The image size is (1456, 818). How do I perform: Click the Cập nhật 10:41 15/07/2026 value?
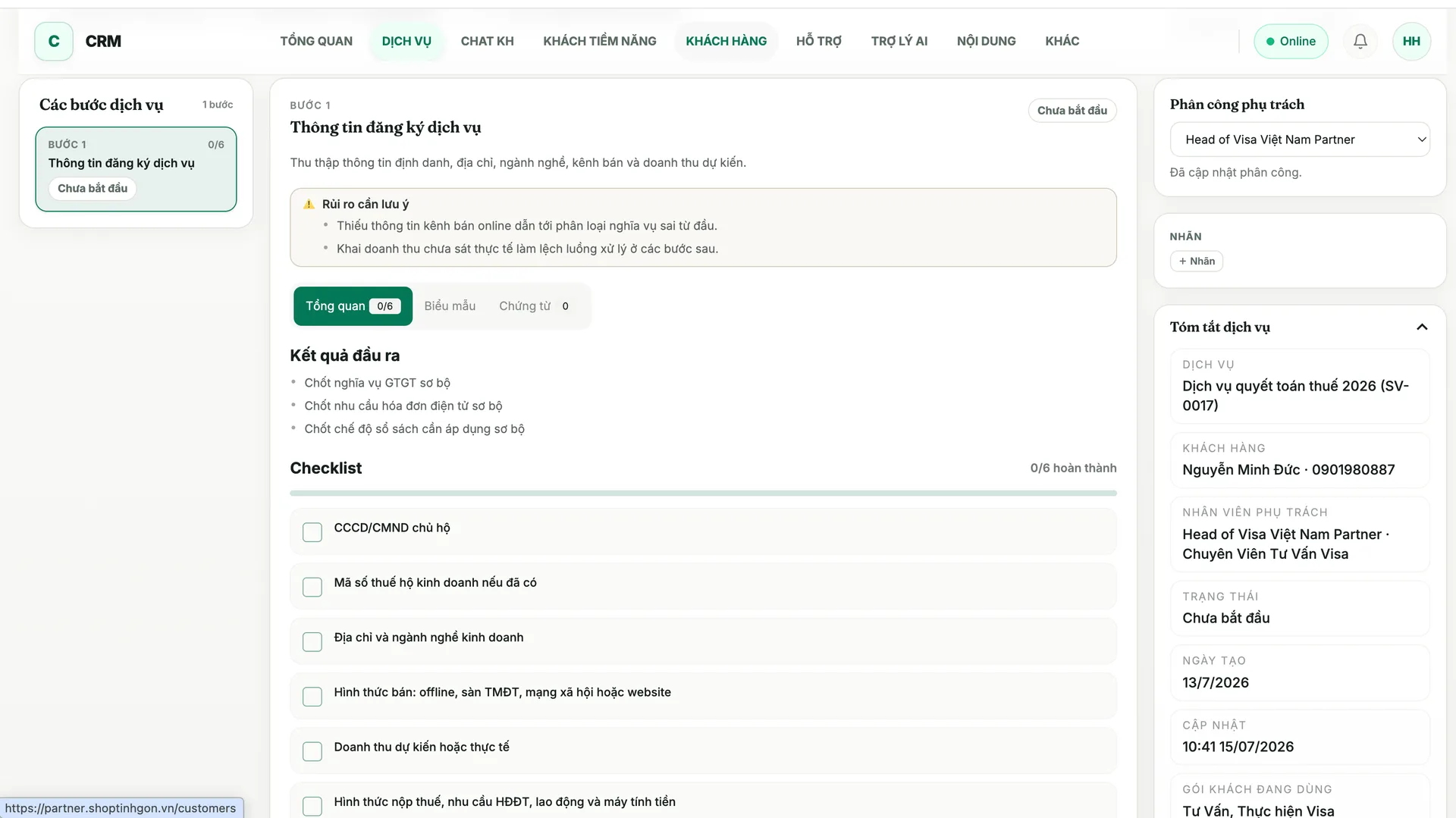(1238, 747)
